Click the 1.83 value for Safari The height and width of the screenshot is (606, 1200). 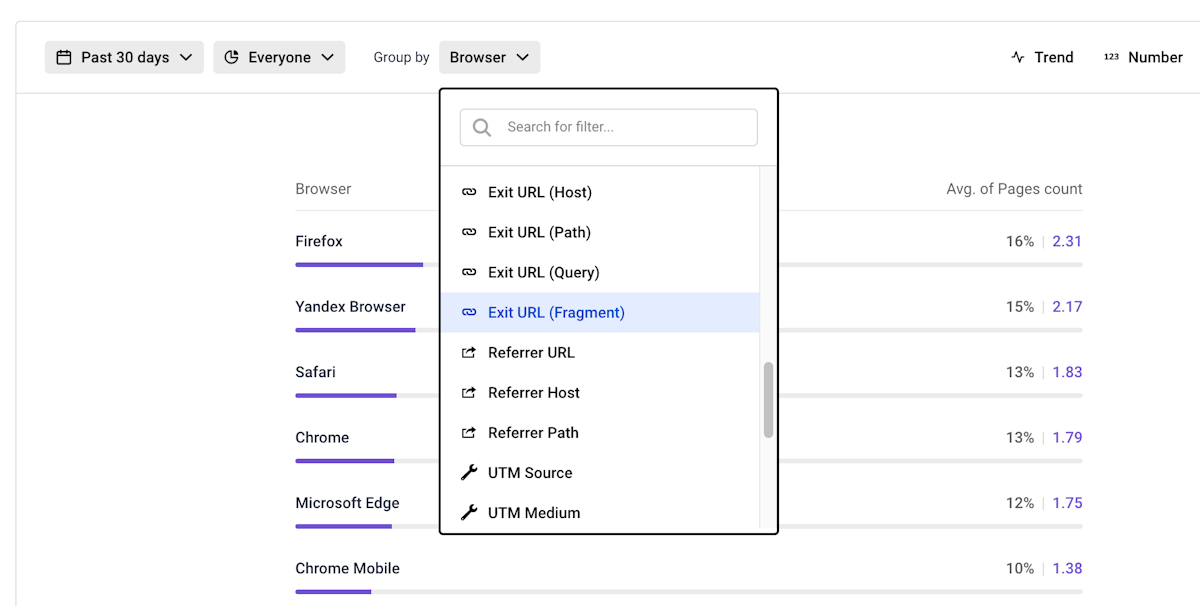coord(1067,372)
